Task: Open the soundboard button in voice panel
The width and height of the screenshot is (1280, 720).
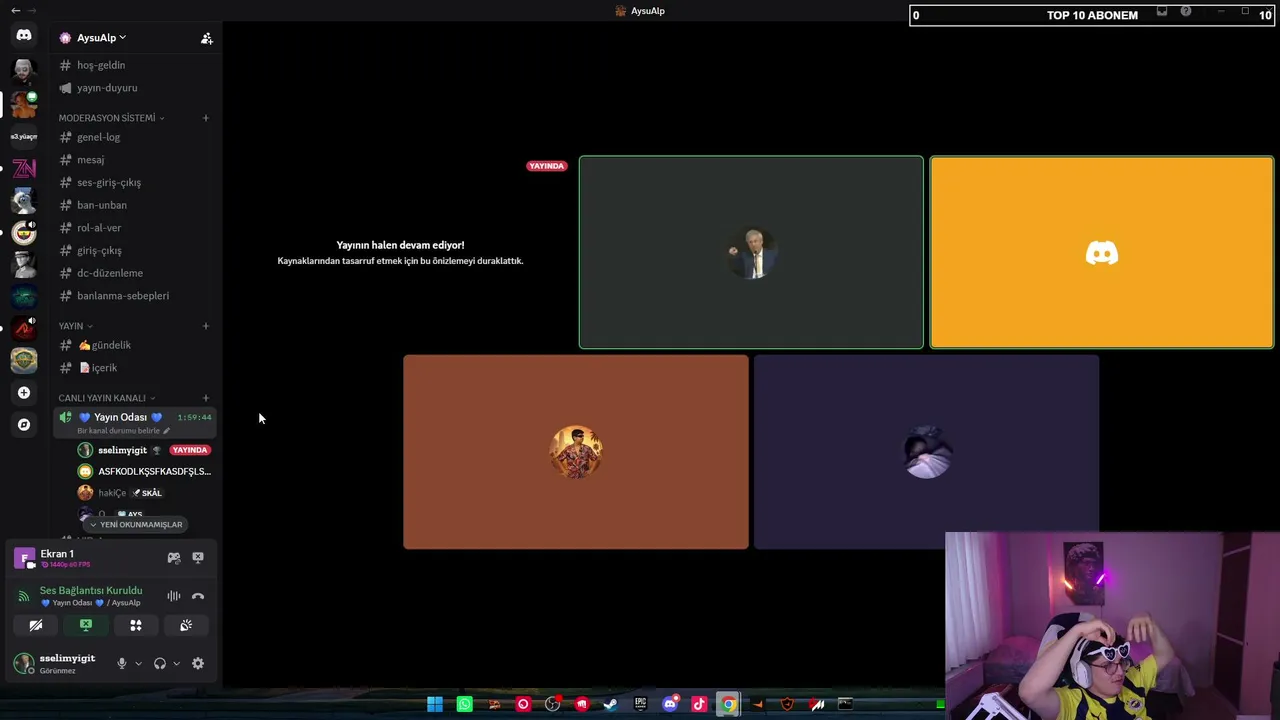Action: 186,625
